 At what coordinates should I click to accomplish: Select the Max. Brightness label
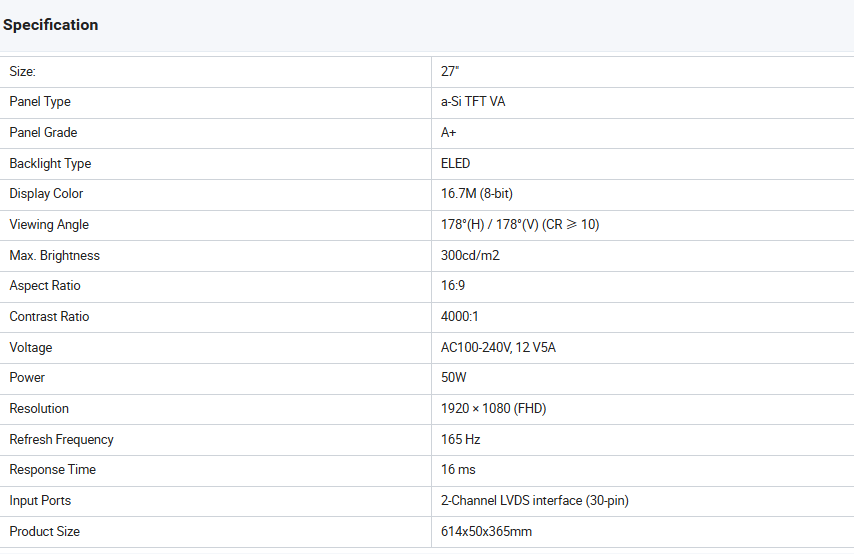pos(54,256)
